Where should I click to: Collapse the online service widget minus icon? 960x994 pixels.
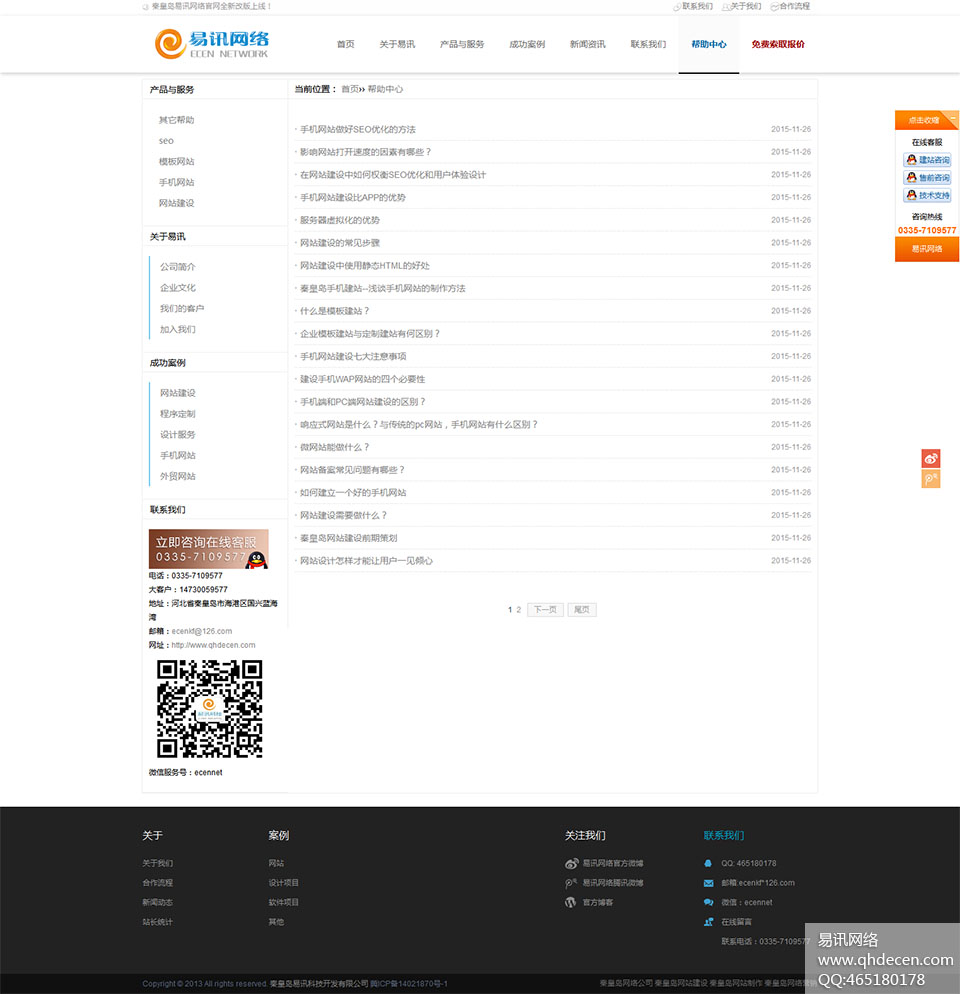952,118
